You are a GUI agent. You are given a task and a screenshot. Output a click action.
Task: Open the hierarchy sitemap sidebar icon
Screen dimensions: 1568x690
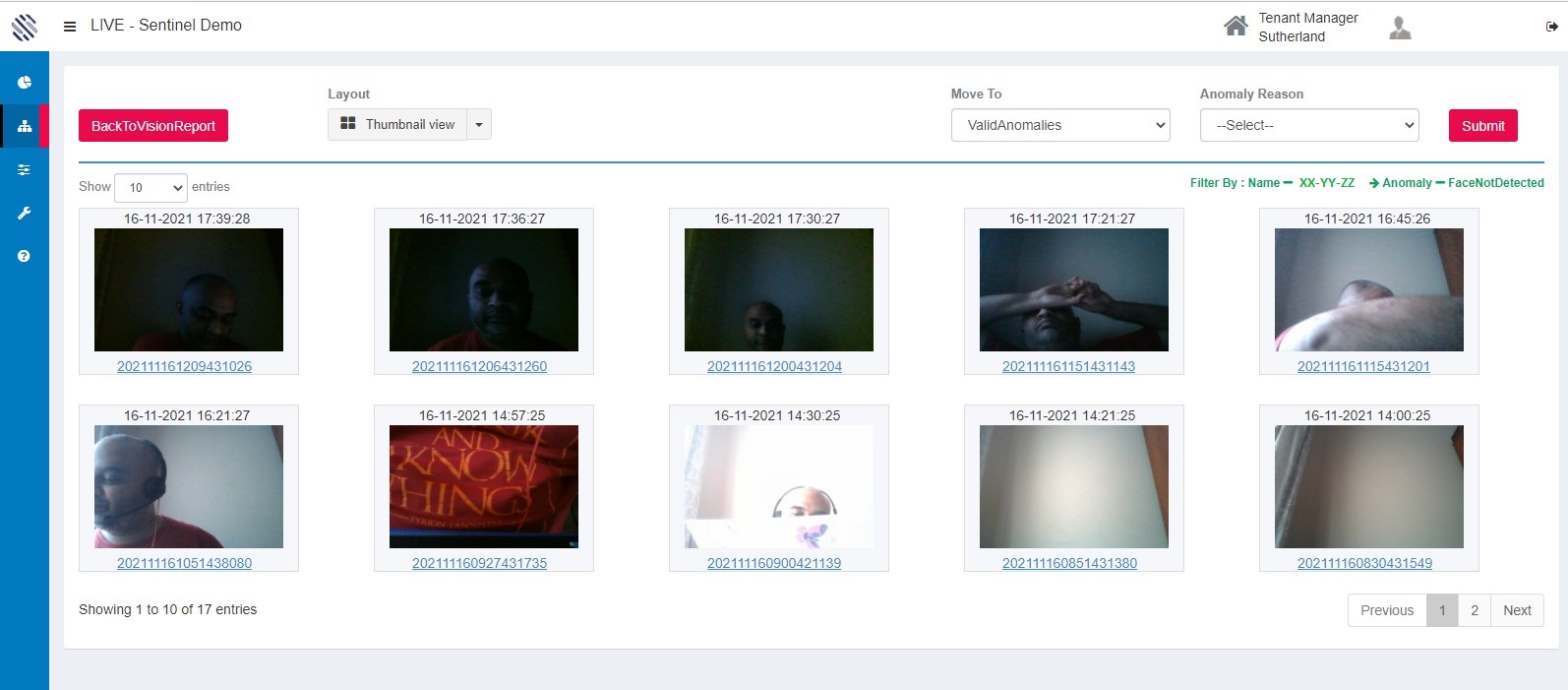[25, 126]
